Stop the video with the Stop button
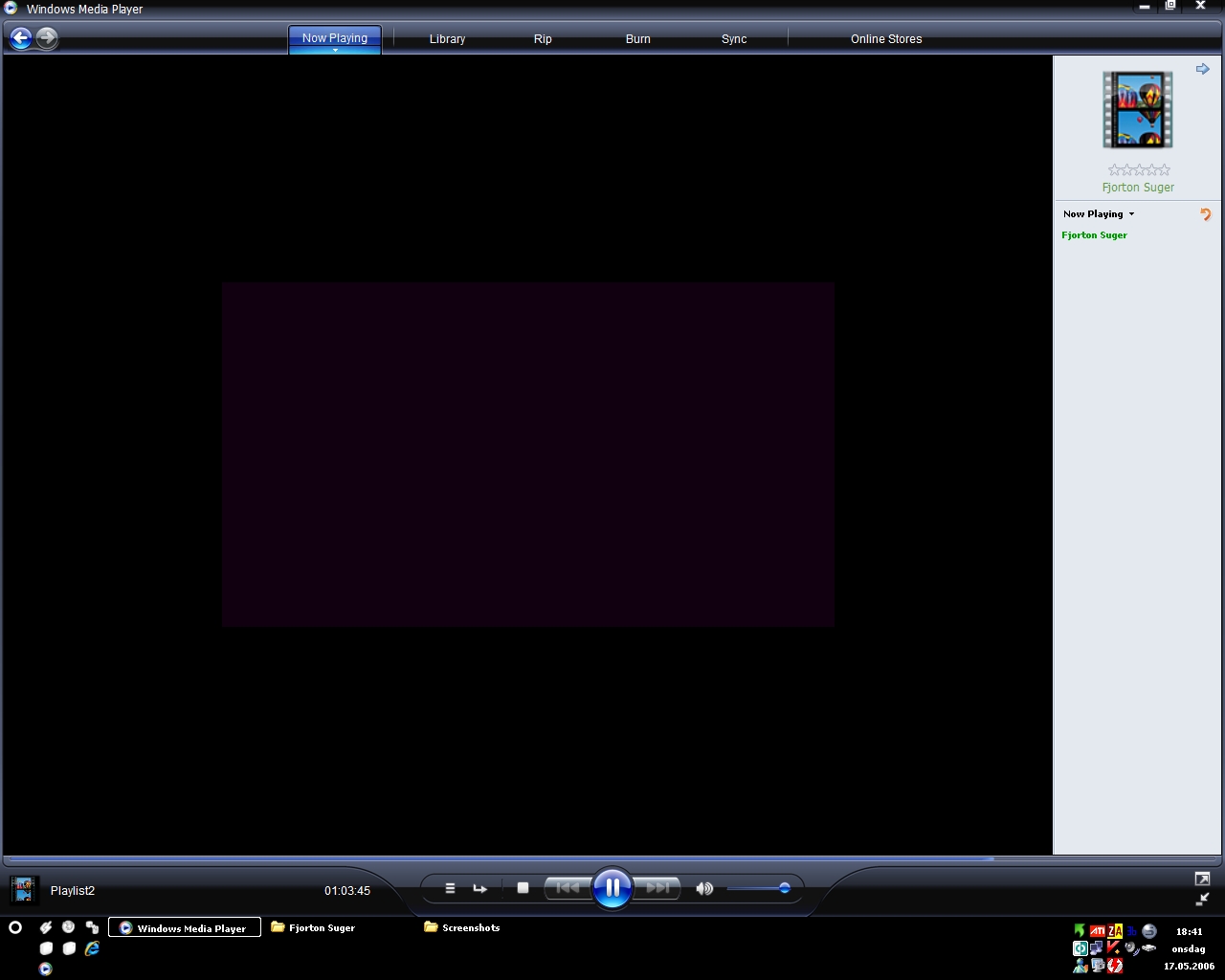Viewport: 1225px width, 980px height. pos(523,888)
